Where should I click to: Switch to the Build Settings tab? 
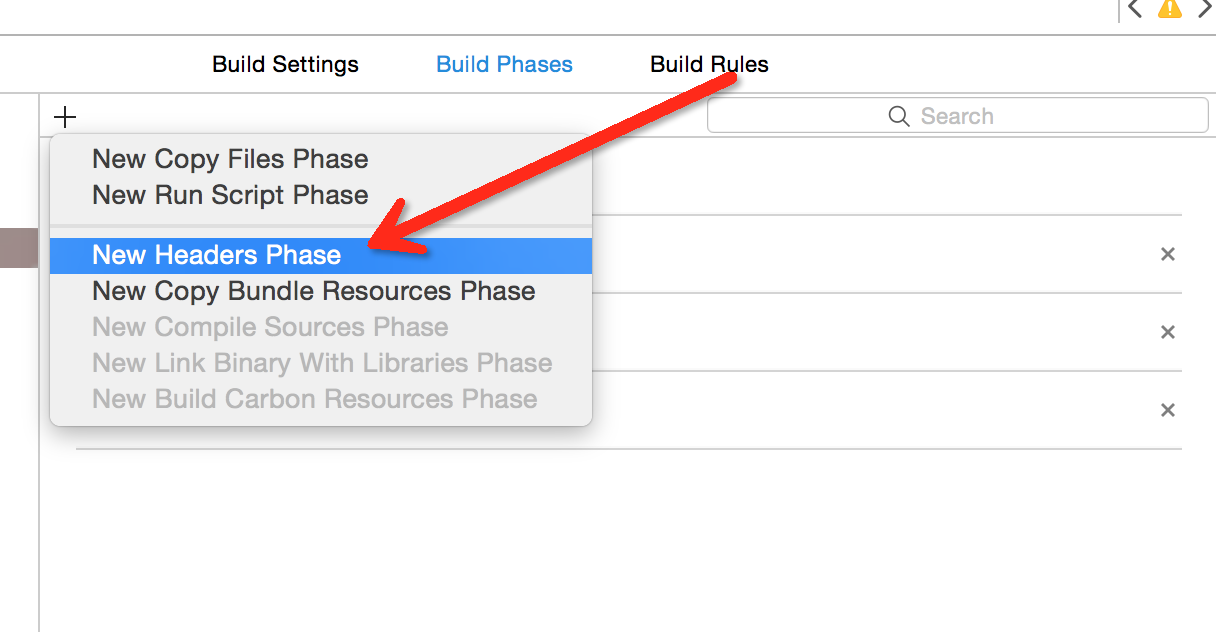click(x=285, y=65)
